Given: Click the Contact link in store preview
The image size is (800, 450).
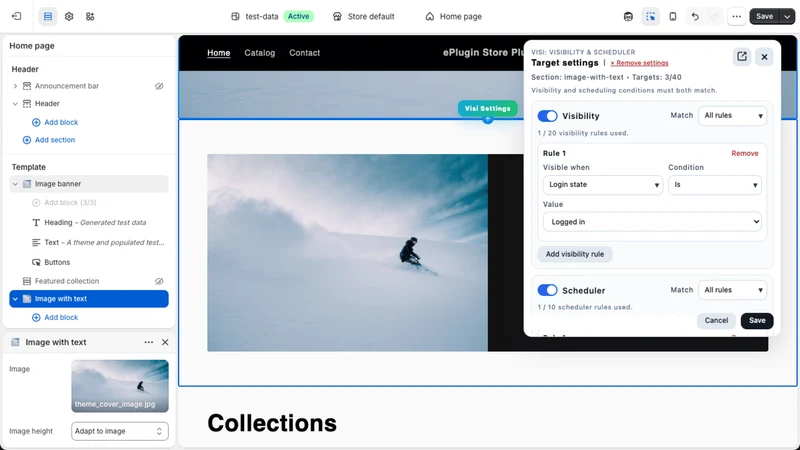Looking at the screenshot, I should click(x=305, y=53).
